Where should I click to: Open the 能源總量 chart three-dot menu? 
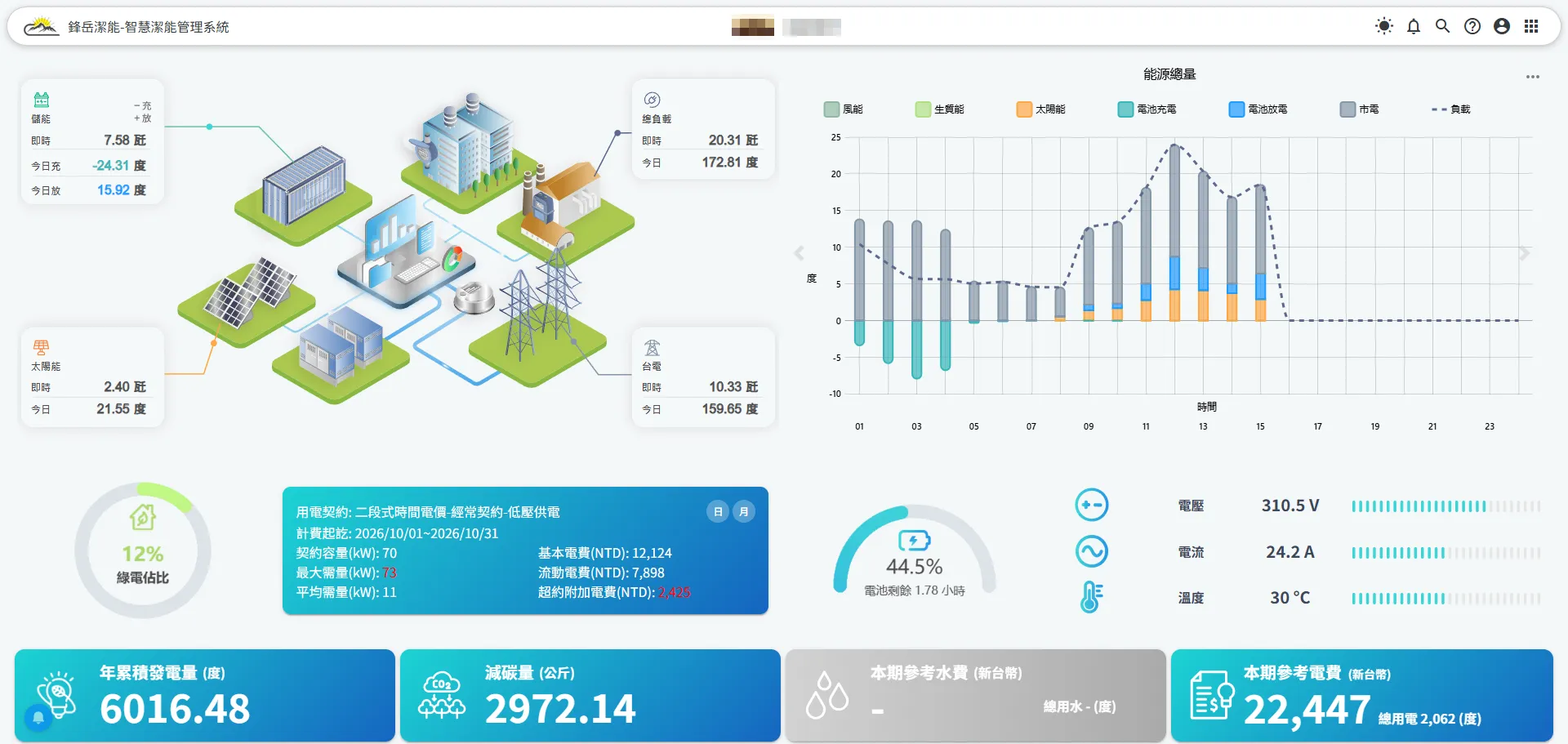click(x=1533, y=77)
